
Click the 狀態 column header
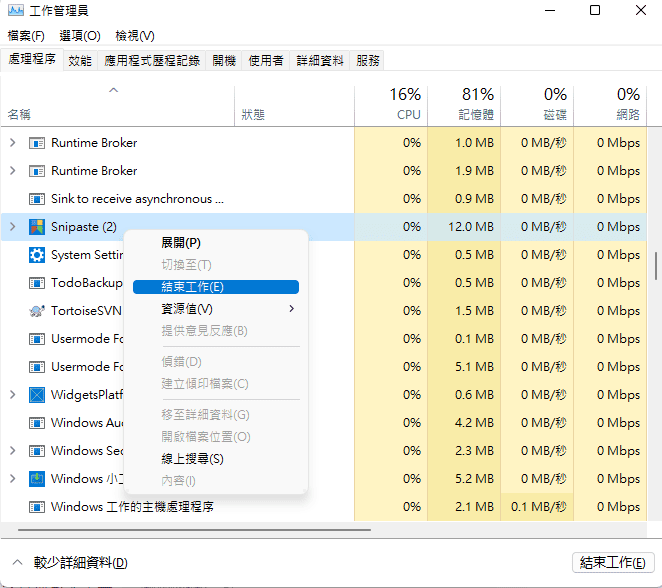pos(294,105)
